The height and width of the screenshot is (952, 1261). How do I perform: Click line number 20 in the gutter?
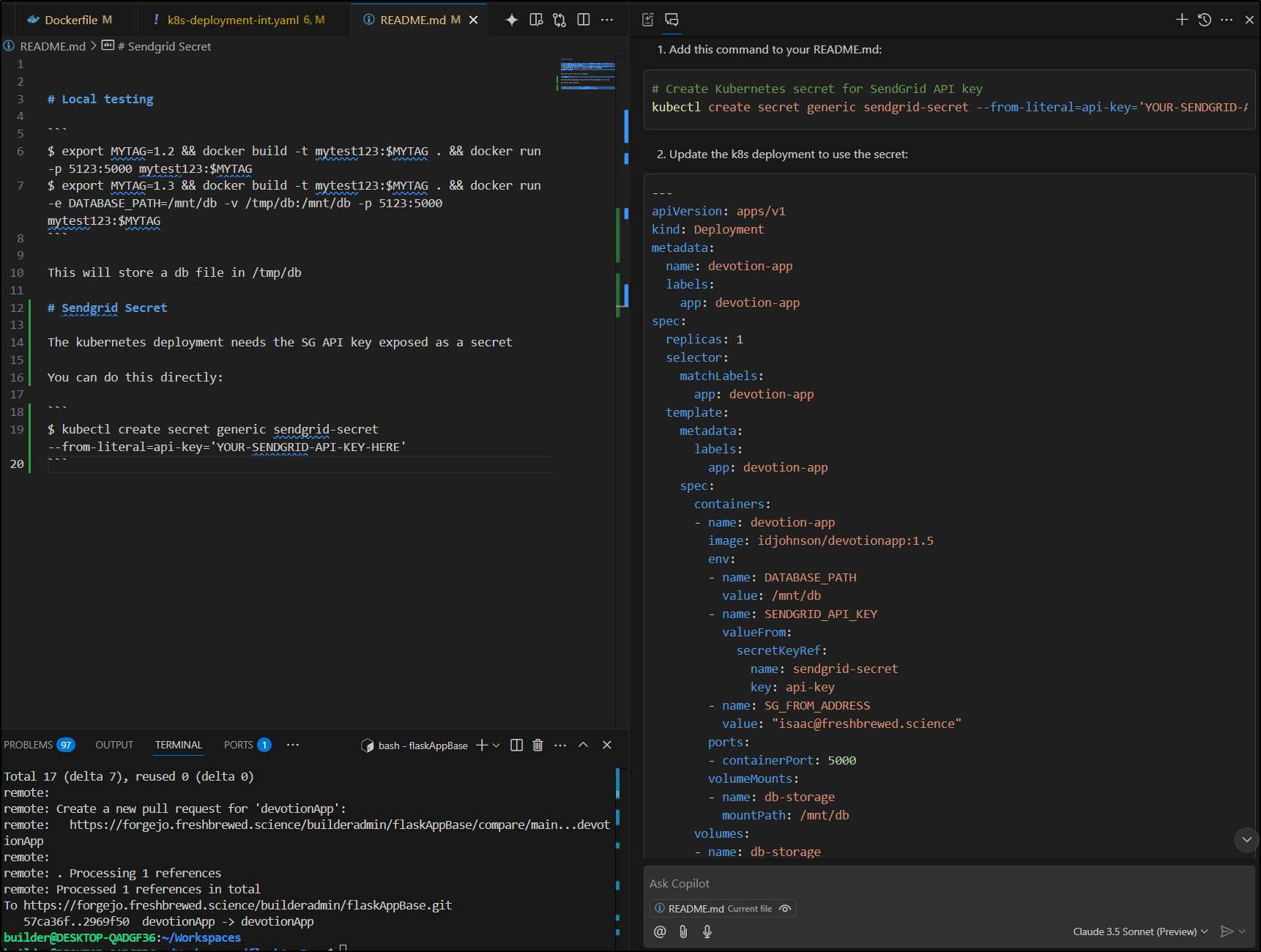[17, 464]
